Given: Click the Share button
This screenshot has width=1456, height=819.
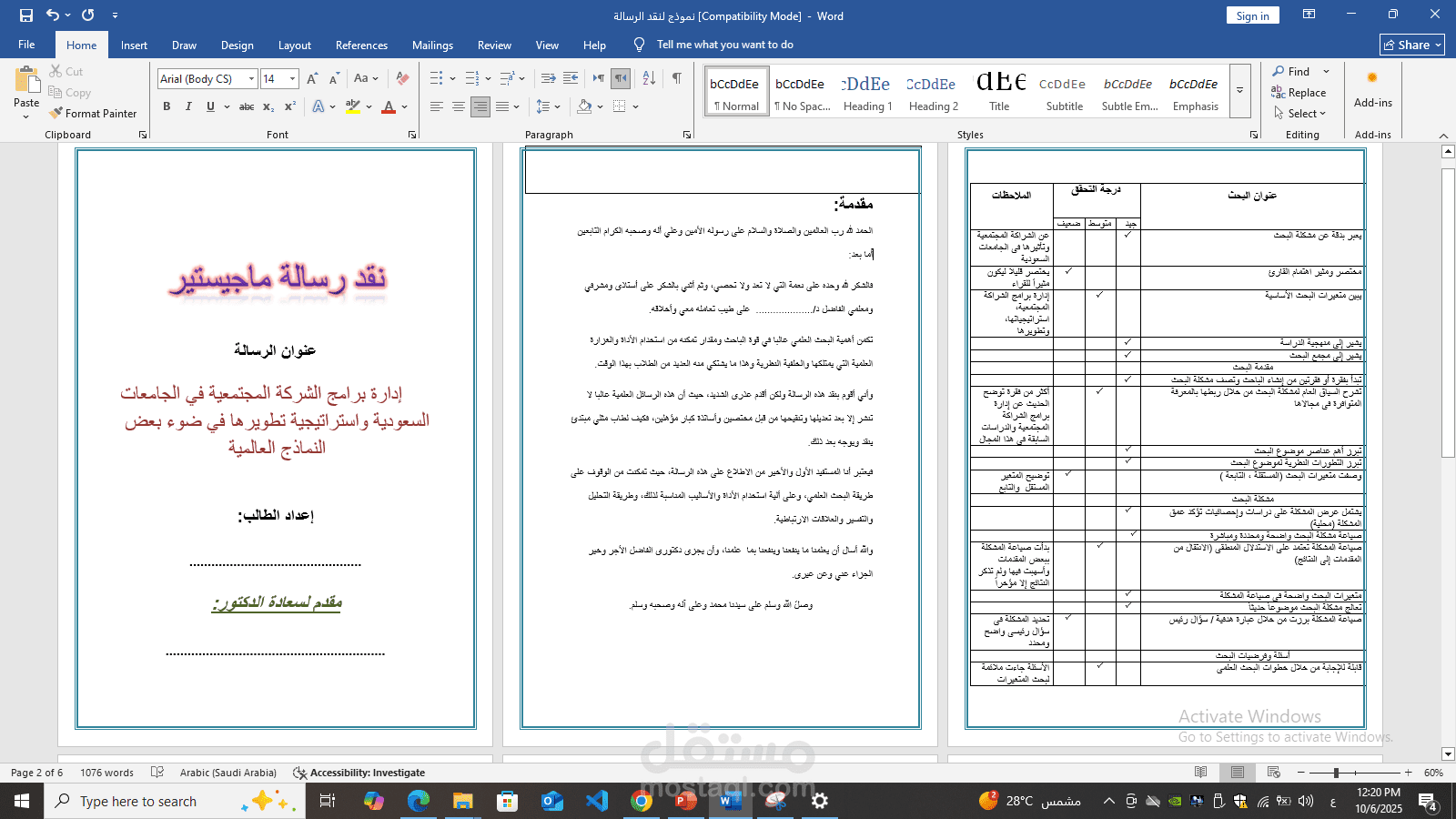Looking at the screenshot, I should [x=1412, y=45].
